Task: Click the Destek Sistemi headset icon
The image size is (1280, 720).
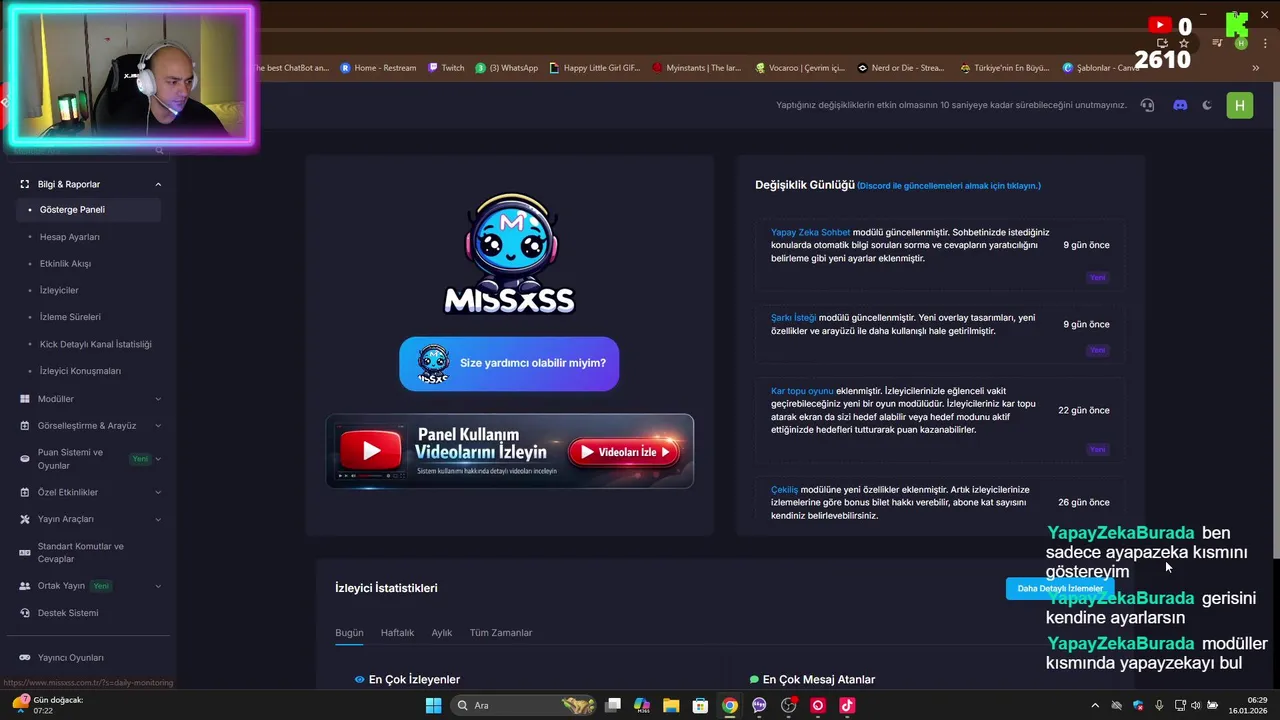Action: pos(25,613)
